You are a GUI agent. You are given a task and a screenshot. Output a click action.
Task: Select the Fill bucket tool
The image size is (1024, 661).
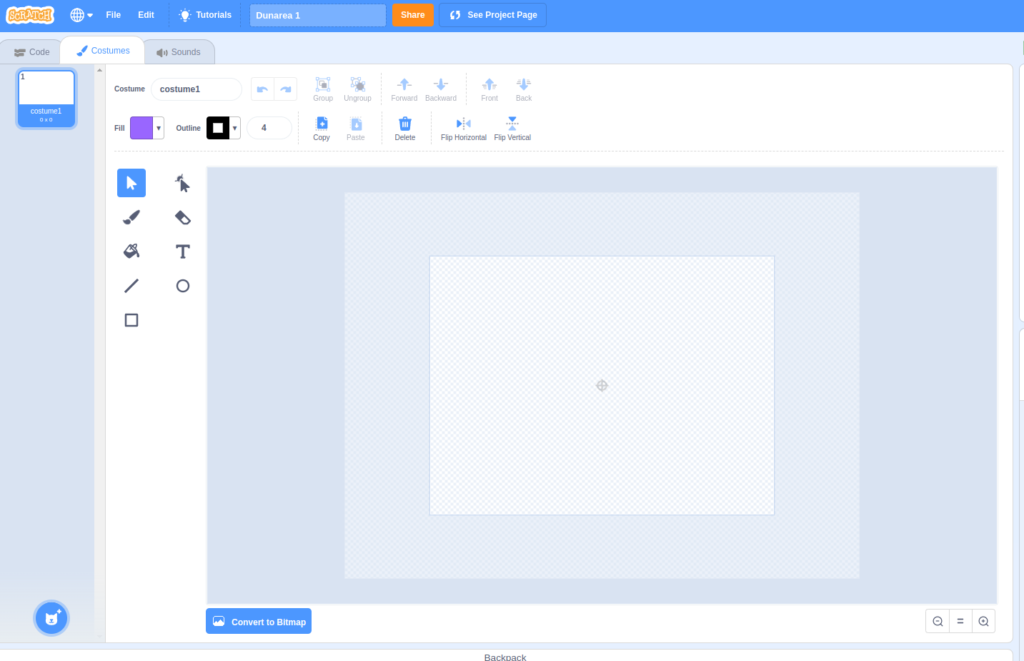pyautogui.click(x=131, y=251)
